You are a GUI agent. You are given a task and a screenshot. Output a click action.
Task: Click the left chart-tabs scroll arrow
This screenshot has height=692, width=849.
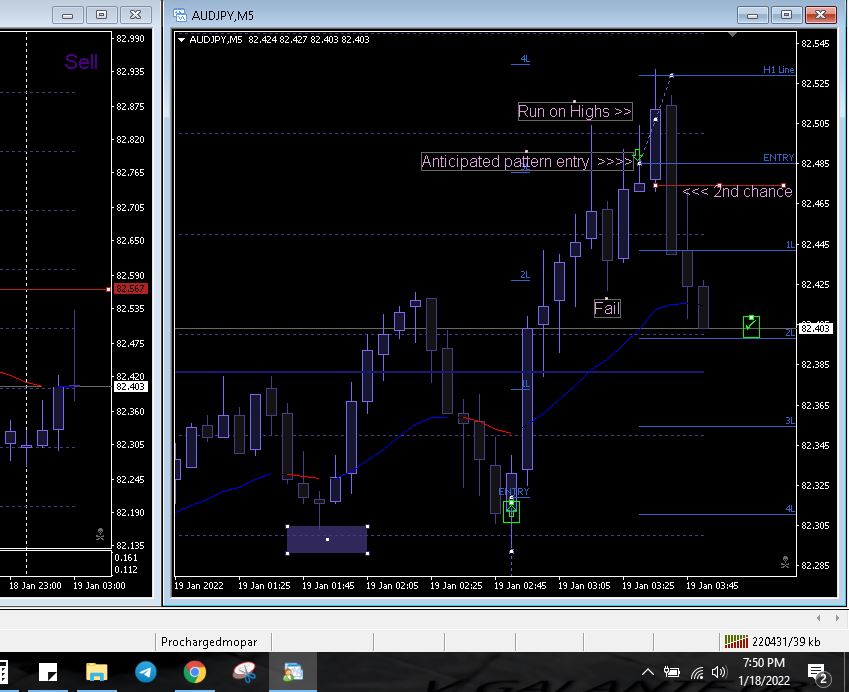click(819, 618)
